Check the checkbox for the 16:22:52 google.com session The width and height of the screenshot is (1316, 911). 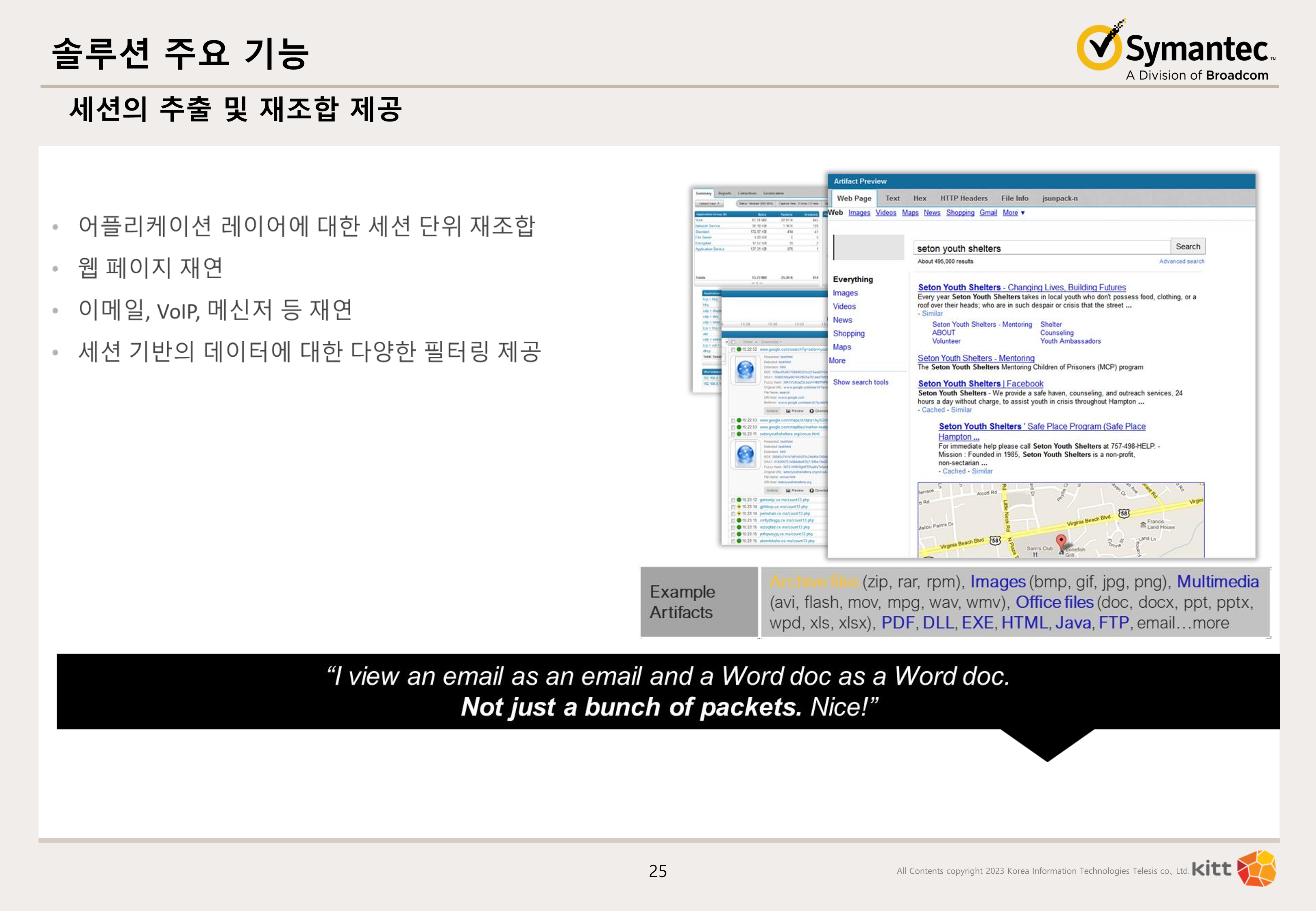[733, 350]
